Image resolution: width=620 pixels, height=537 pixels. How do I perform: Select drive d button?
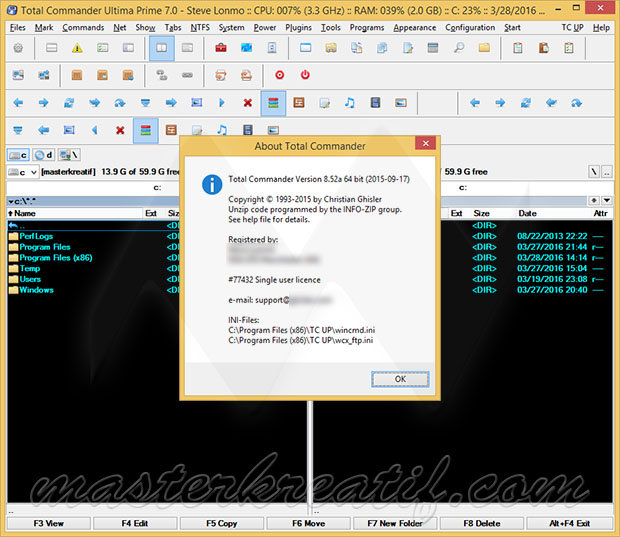coord(43,155)
